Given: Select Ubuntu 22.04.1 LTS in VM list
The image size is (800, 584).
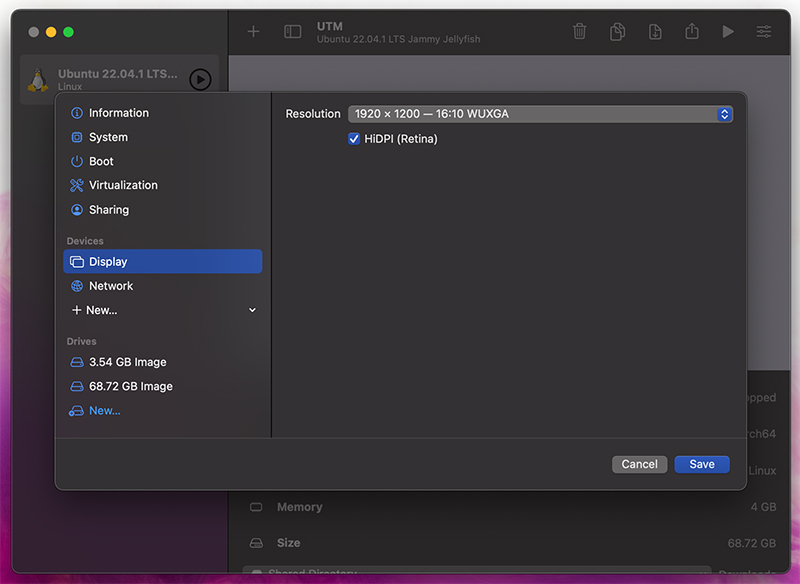Looking at the screenshot, I should (119, 80).
